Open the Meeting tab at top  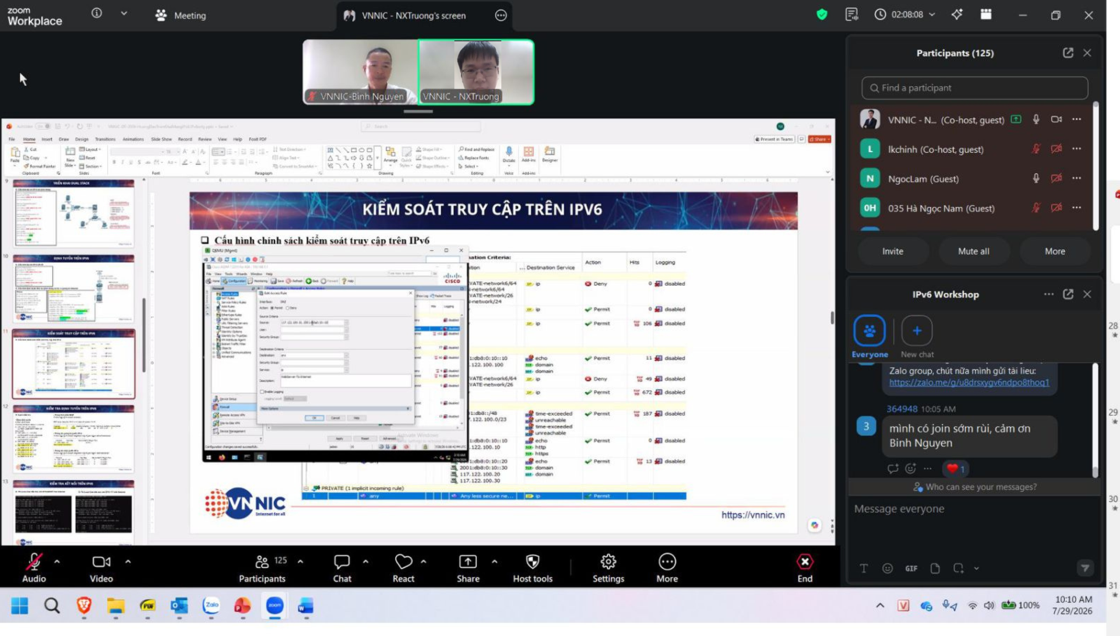click(x=181, y=15)
